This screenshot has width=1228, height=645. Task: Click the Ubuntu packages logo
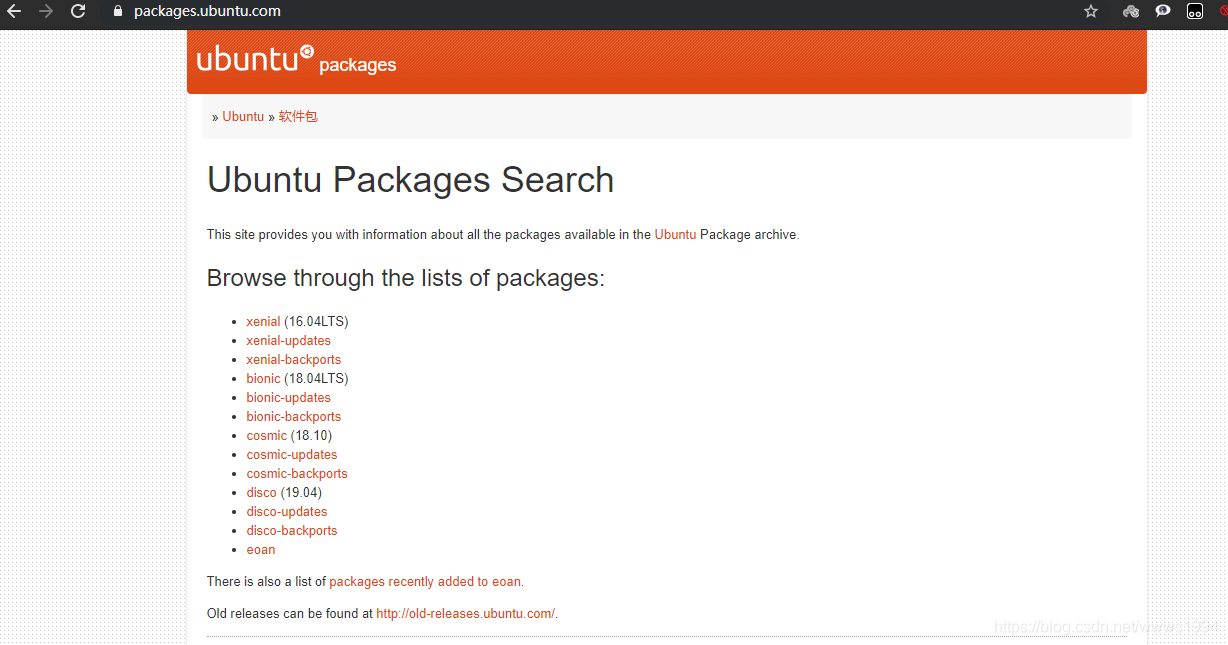pyautogui.click(x=296, y=60)
